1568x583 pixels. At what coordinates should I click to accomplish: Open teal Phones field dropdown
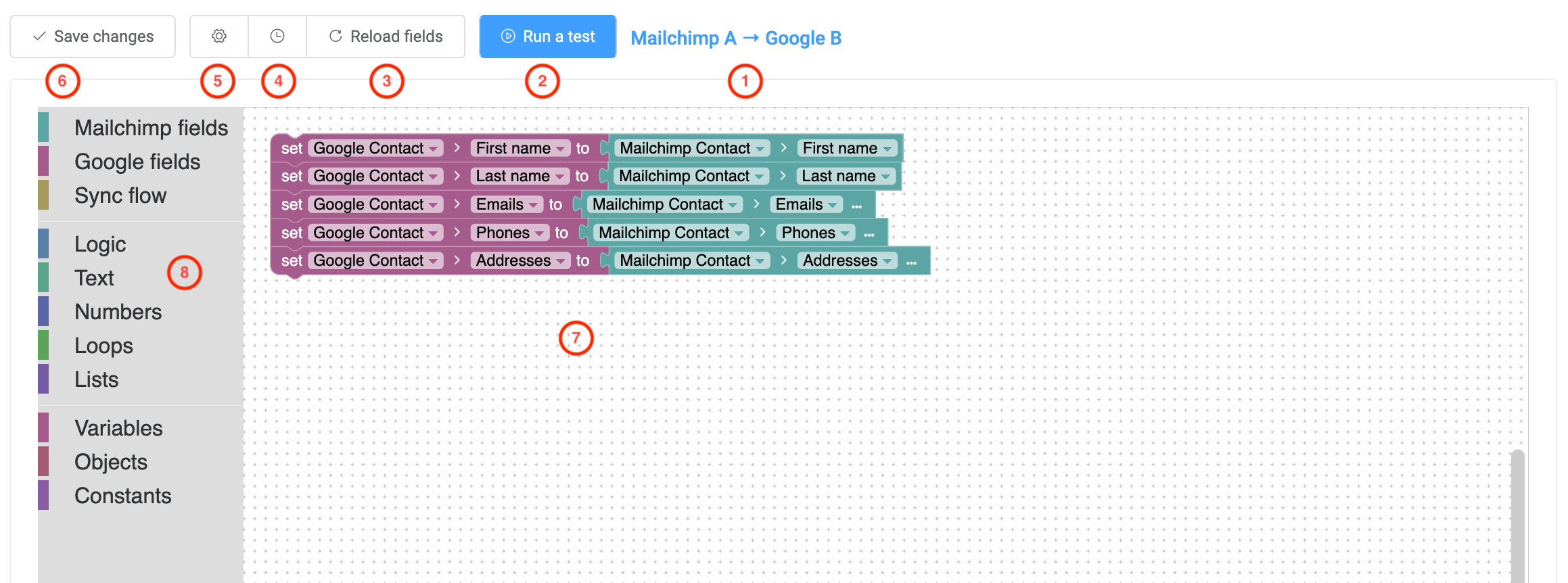click(816, 233)
